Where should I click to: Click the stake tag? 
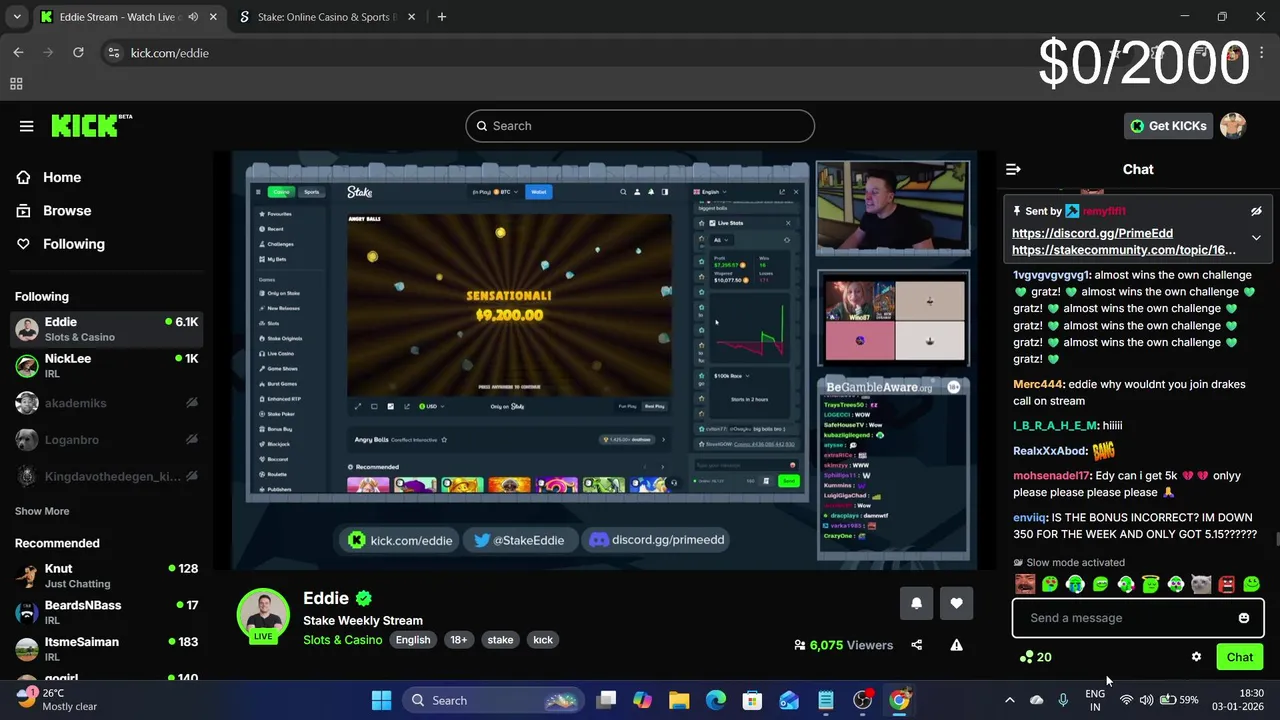pyautogui.click(x=500, y=640)
